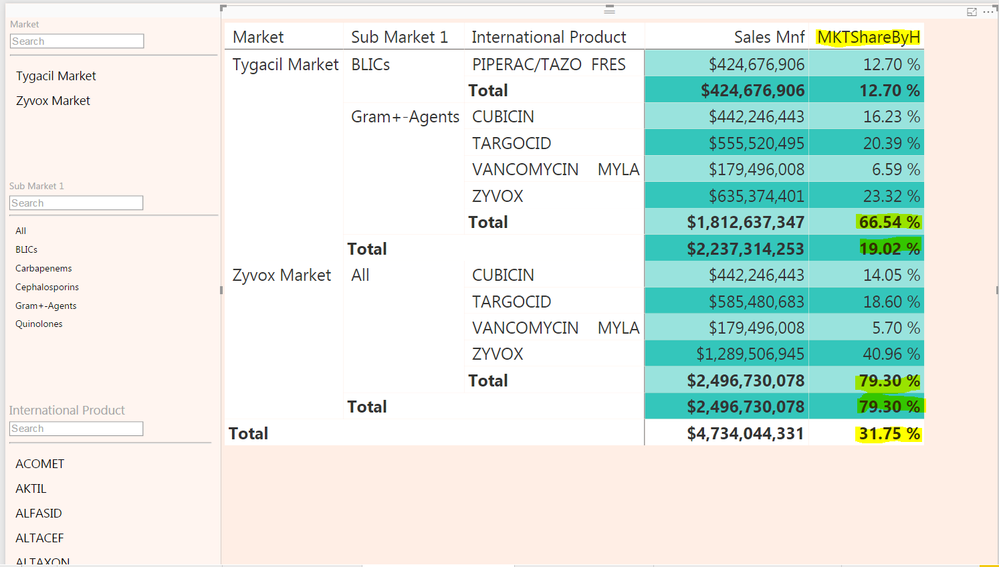Viewport: 999px width, 567px height.
Task: Select All in Sub Market 1 slicer
Action: 21,231
